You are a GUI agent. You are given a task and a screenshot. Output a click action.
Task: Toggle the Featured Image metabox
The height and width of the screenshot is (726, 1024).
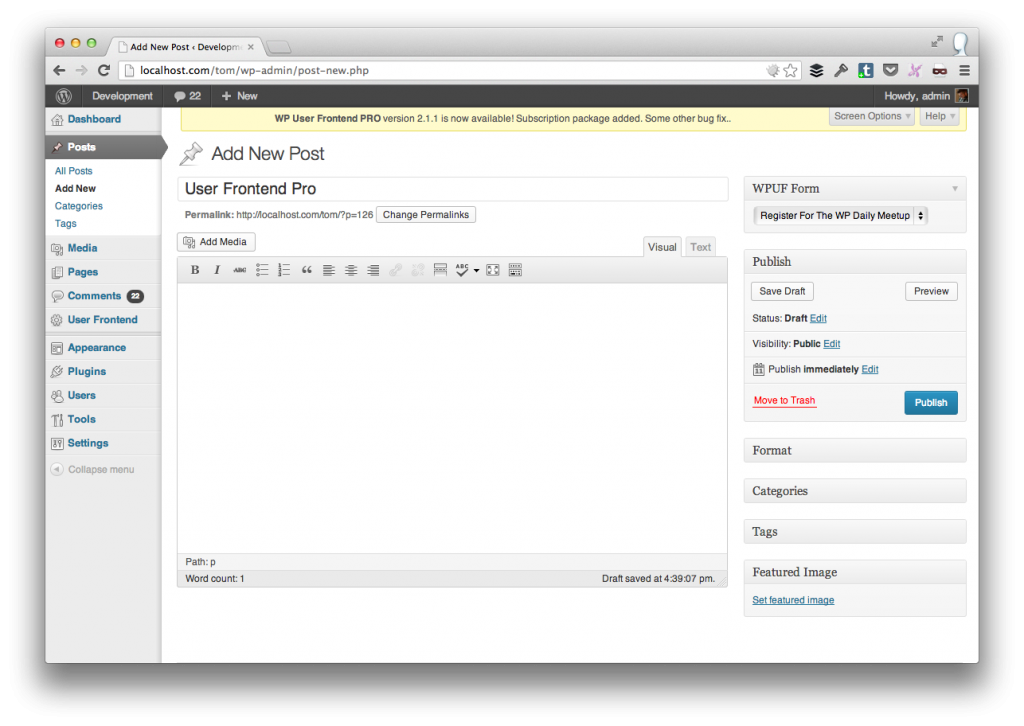point(855,572)
